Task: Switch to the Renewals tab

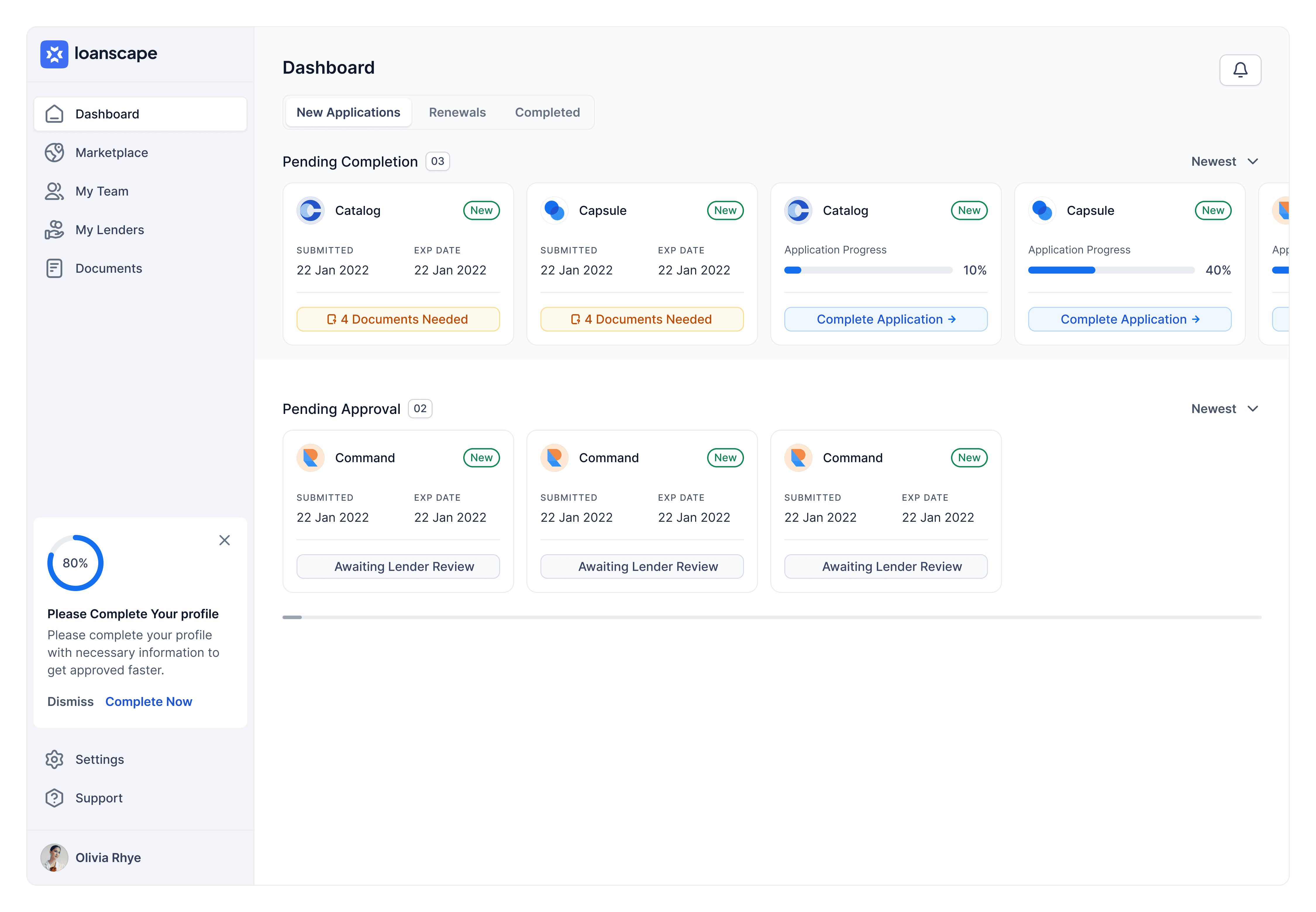Action: 457,113
